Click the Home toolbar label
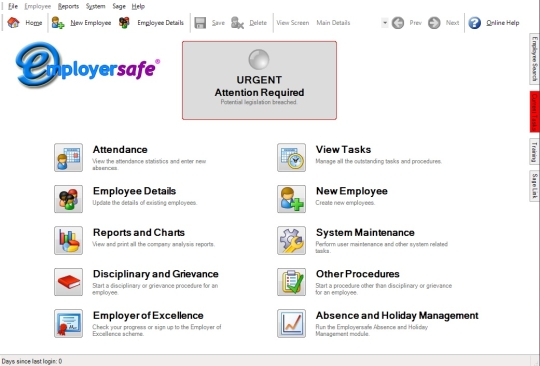 (34, 23)
